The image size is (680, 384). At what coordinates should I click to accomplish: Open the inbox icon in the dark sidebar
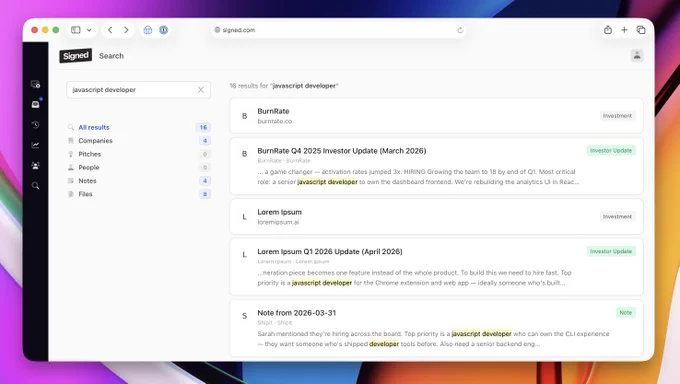pos(36,105)
